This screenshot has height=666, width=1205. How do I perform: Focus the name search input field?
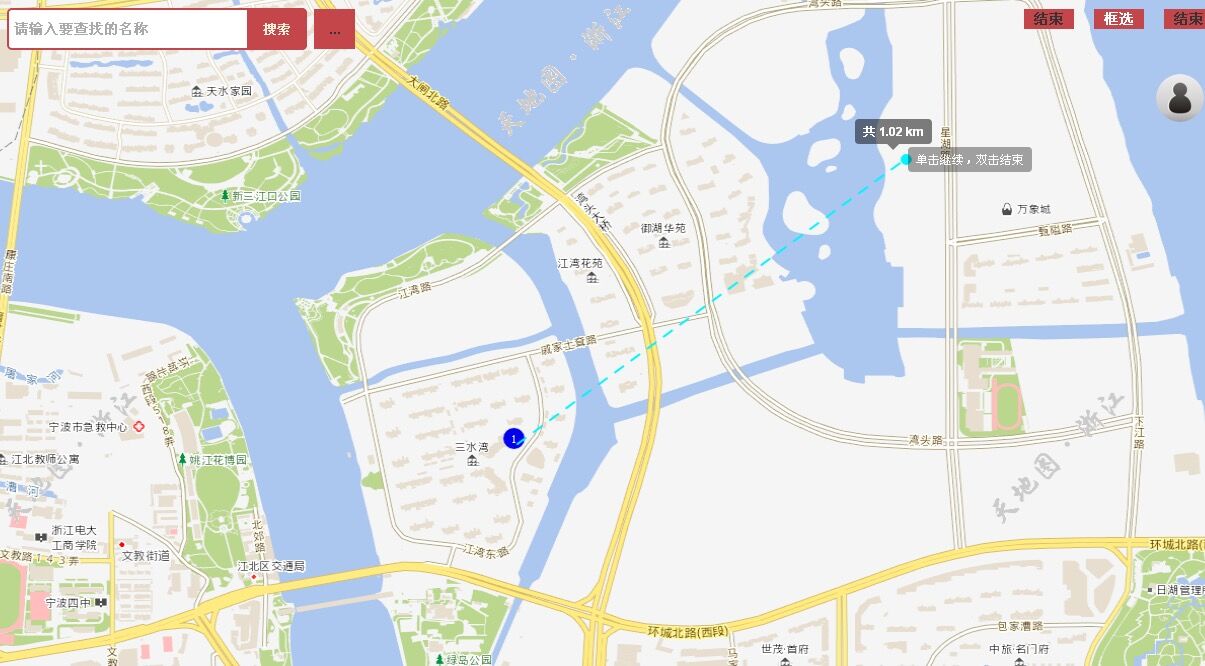pyautogui.click(x=128, y=29)
